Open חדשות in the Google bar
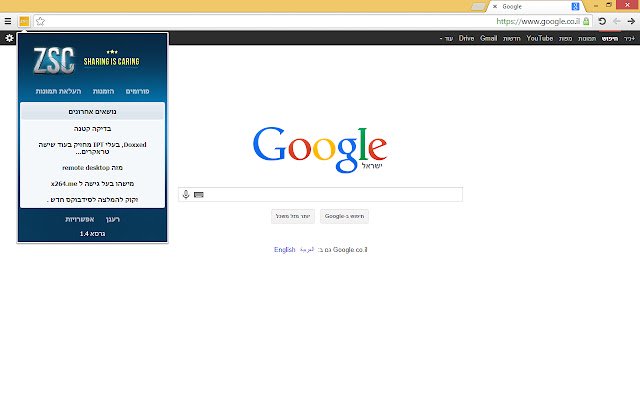 click(512, 38)
